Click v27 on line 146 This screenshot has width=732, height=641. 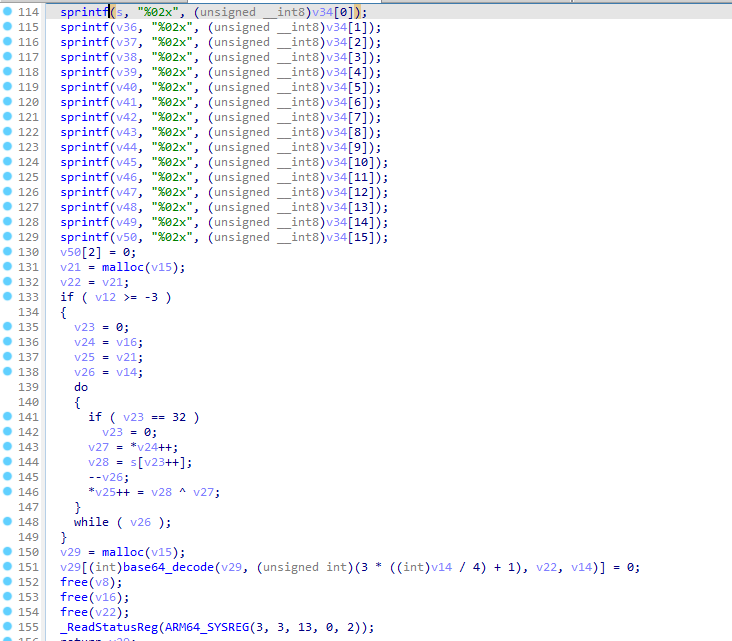[x=204, y=492]
